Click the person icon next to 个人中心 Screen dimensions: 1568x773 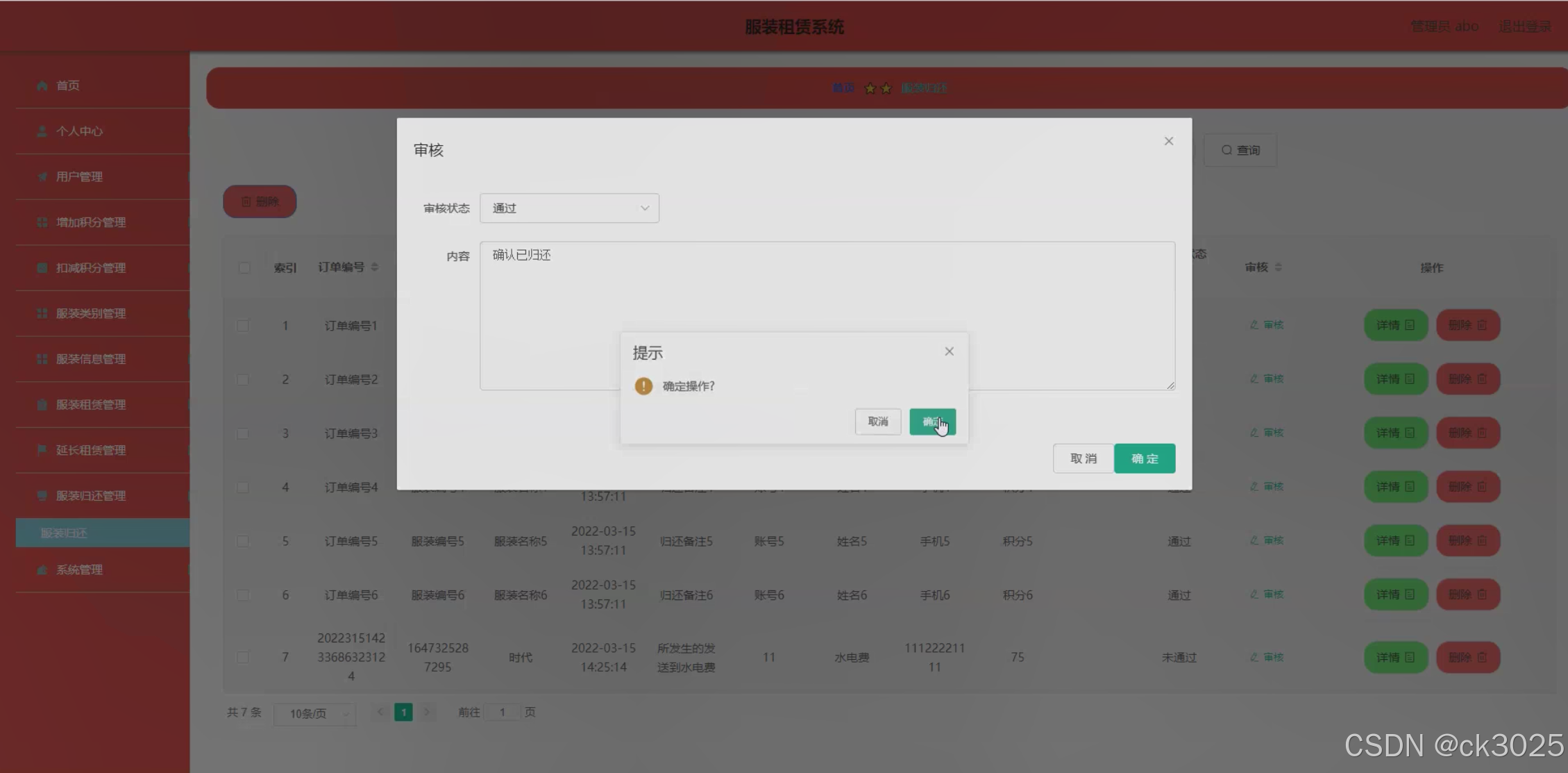coord(42,131)
